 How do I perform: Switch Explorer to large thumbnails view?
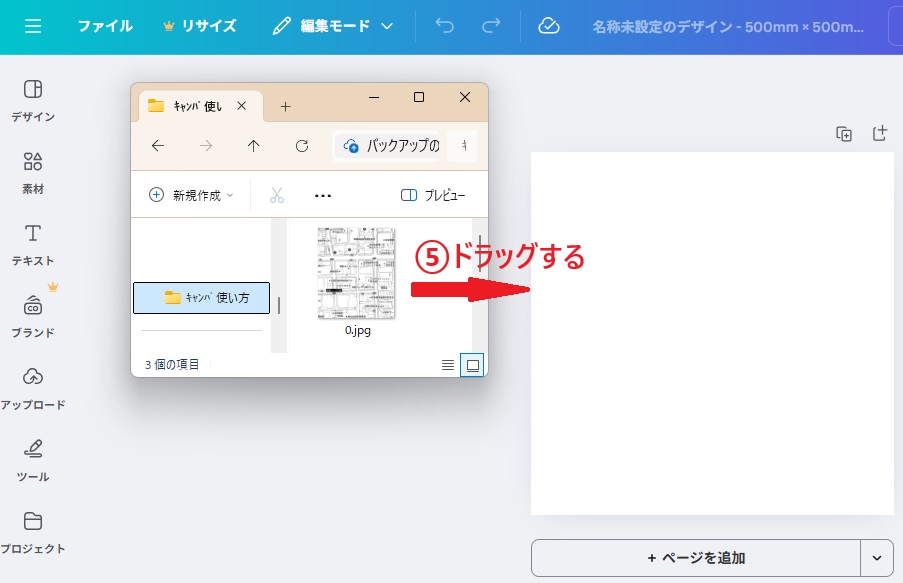[x=473, y=365]
